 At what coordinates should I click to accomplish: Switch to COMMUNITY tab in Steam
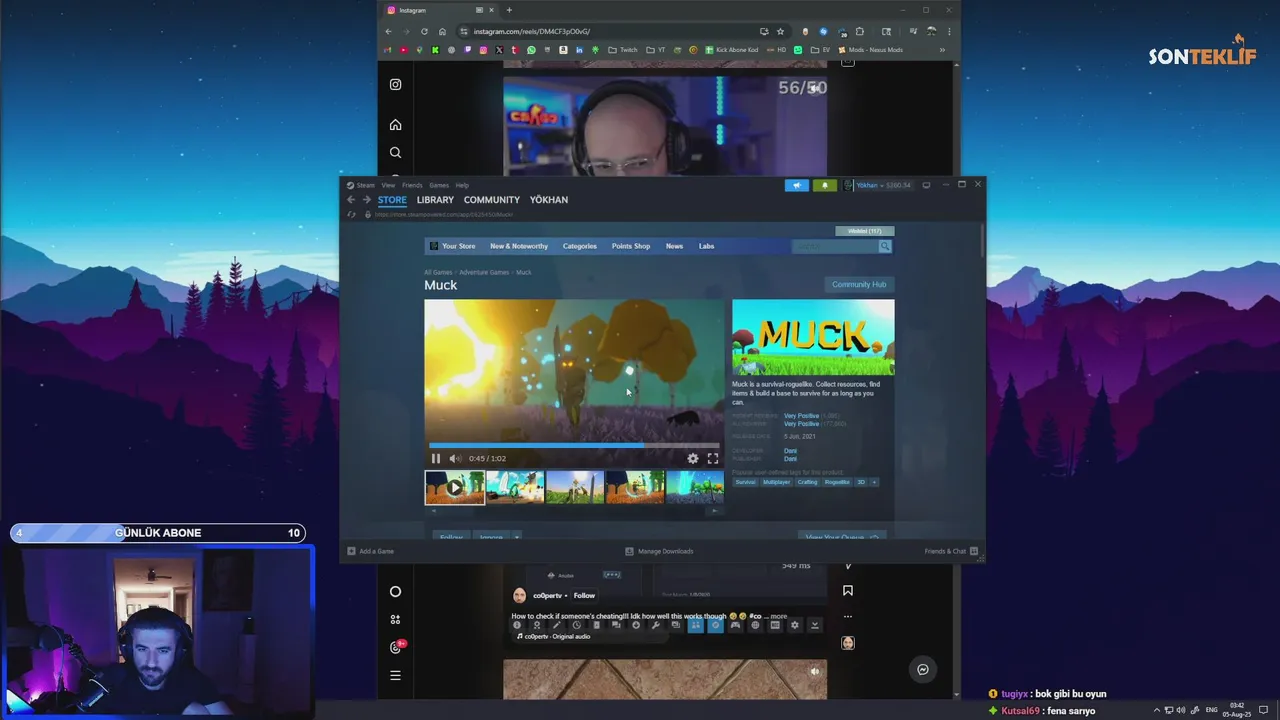(492, 200)
